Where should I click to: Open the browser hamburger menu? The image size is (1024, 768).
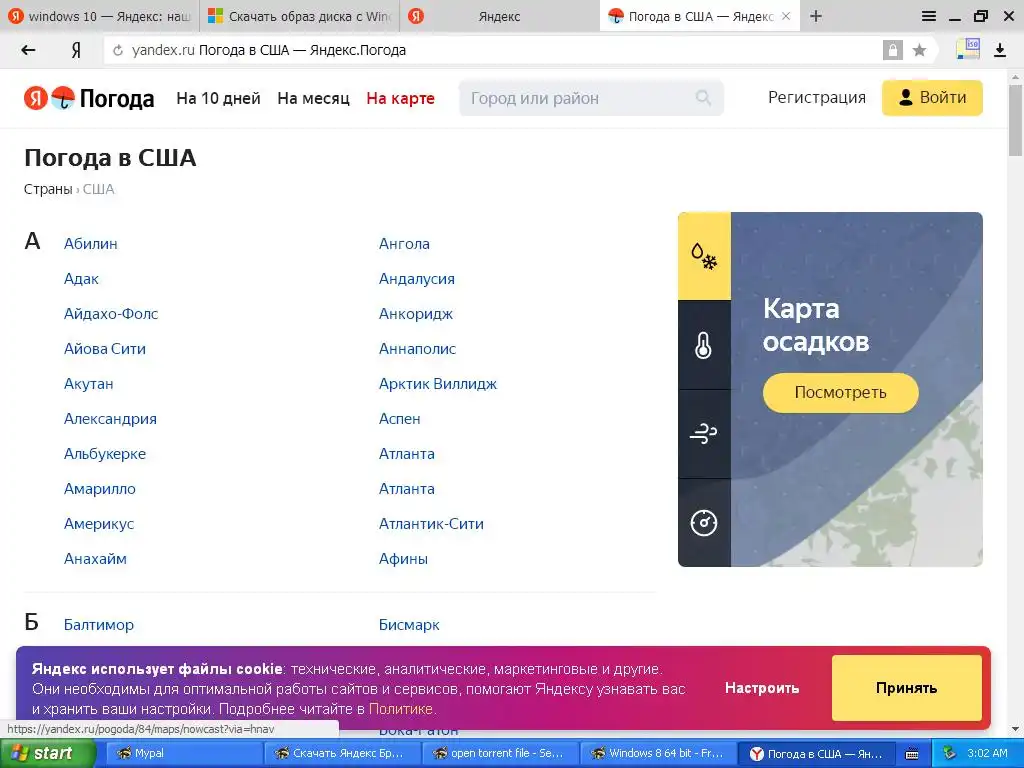click(x=929, y=16)
